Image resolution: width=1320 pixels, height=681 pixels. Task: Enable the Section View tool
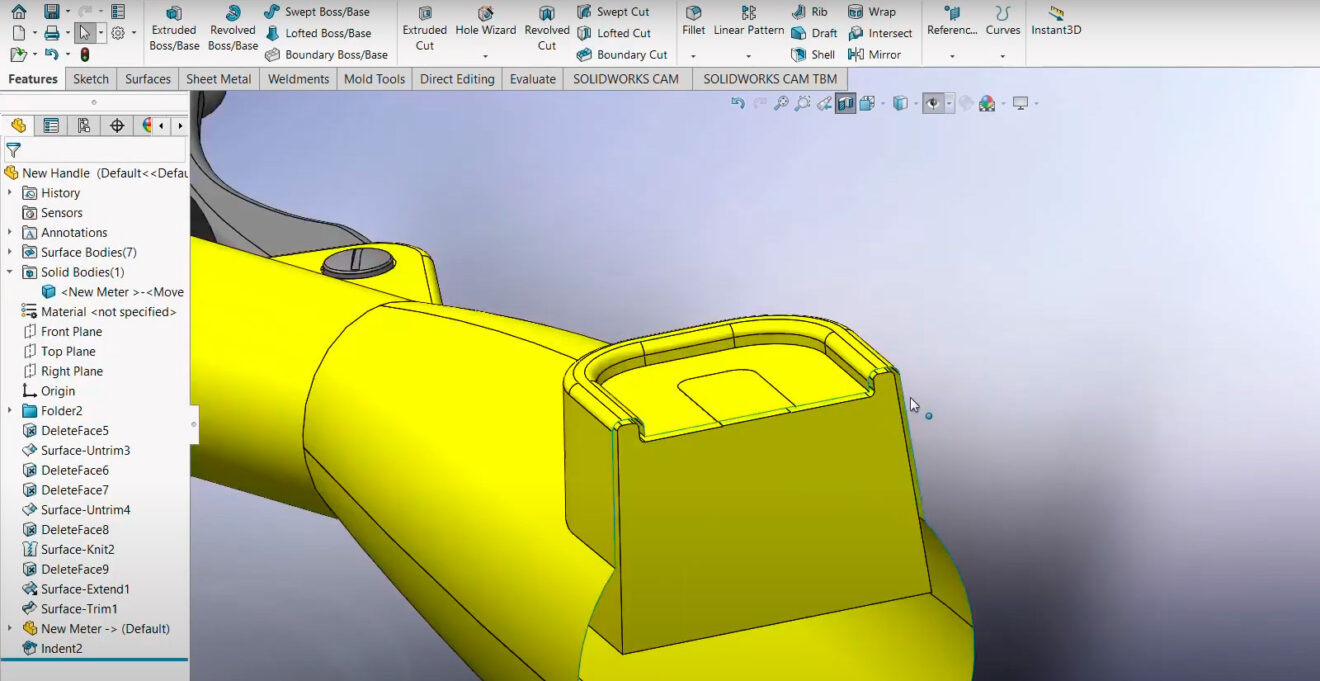pos(843,103)
